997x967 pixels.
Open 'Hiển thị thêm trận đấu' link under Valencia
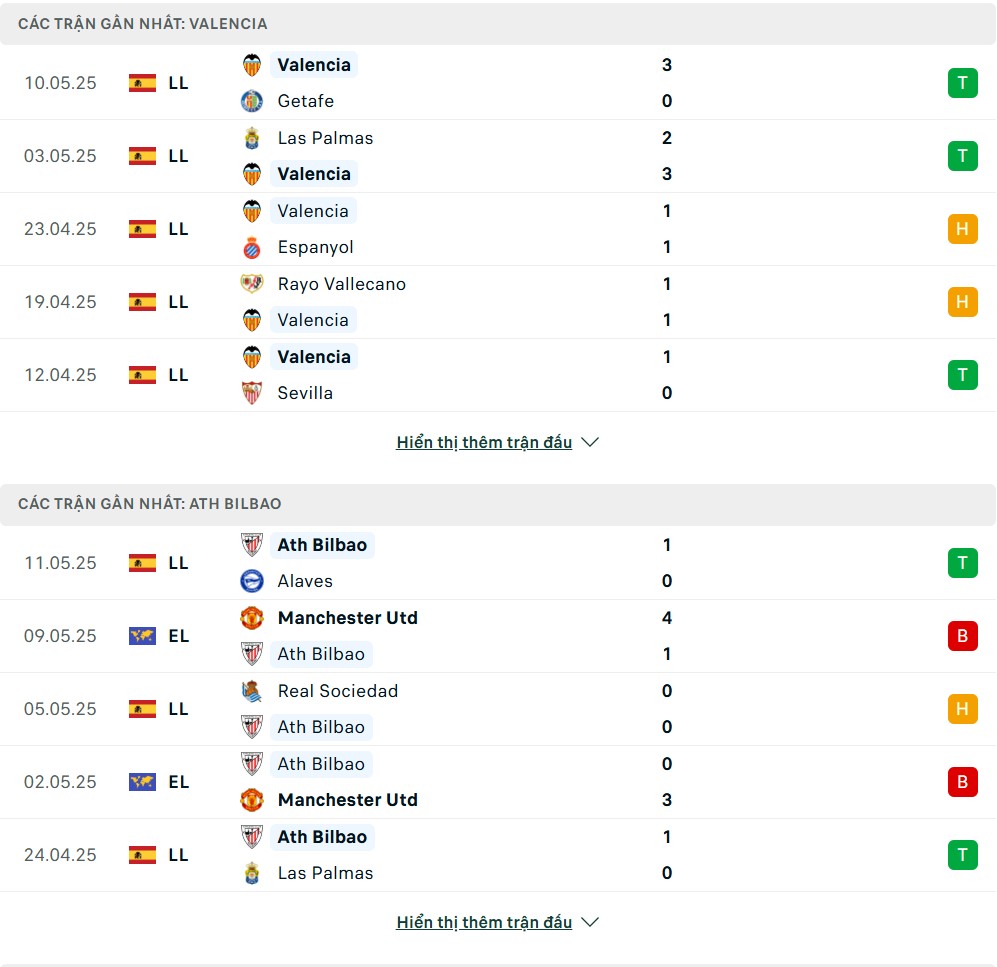click(x=484, y=442)
